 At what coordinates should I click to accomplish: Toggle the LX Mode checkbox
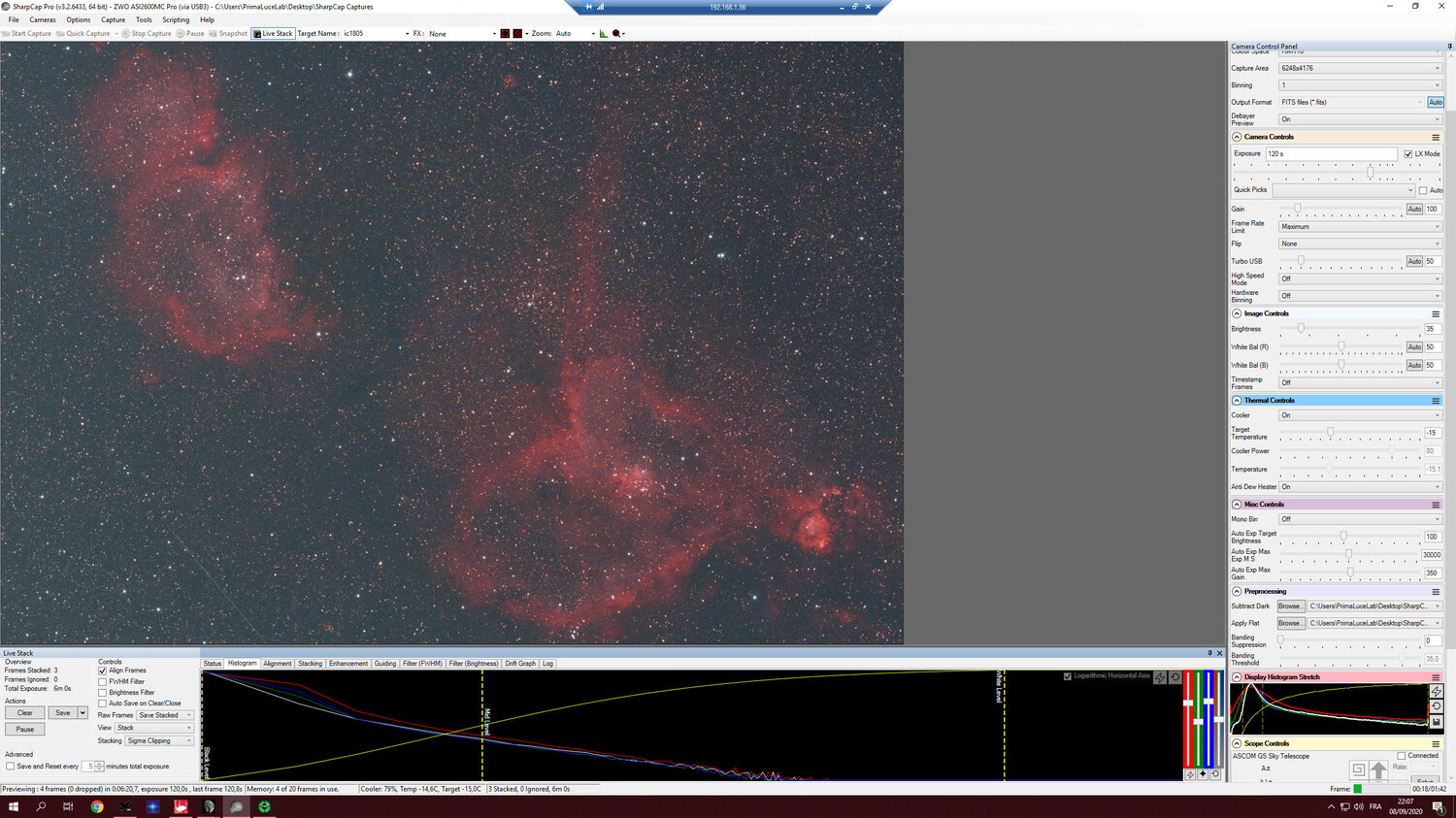[x=1407, y=154]
